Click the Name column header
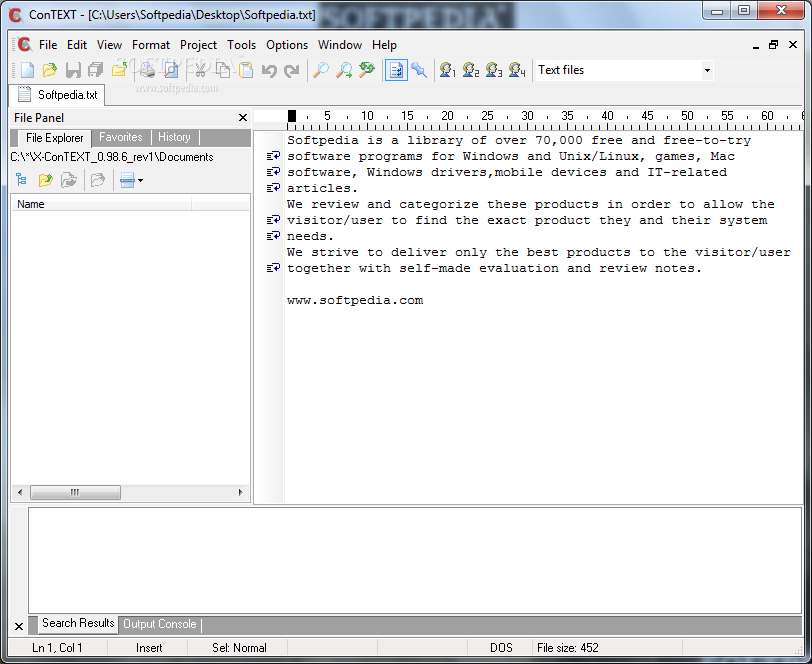This screenshot has width=812, height=664. click(102, 204)
